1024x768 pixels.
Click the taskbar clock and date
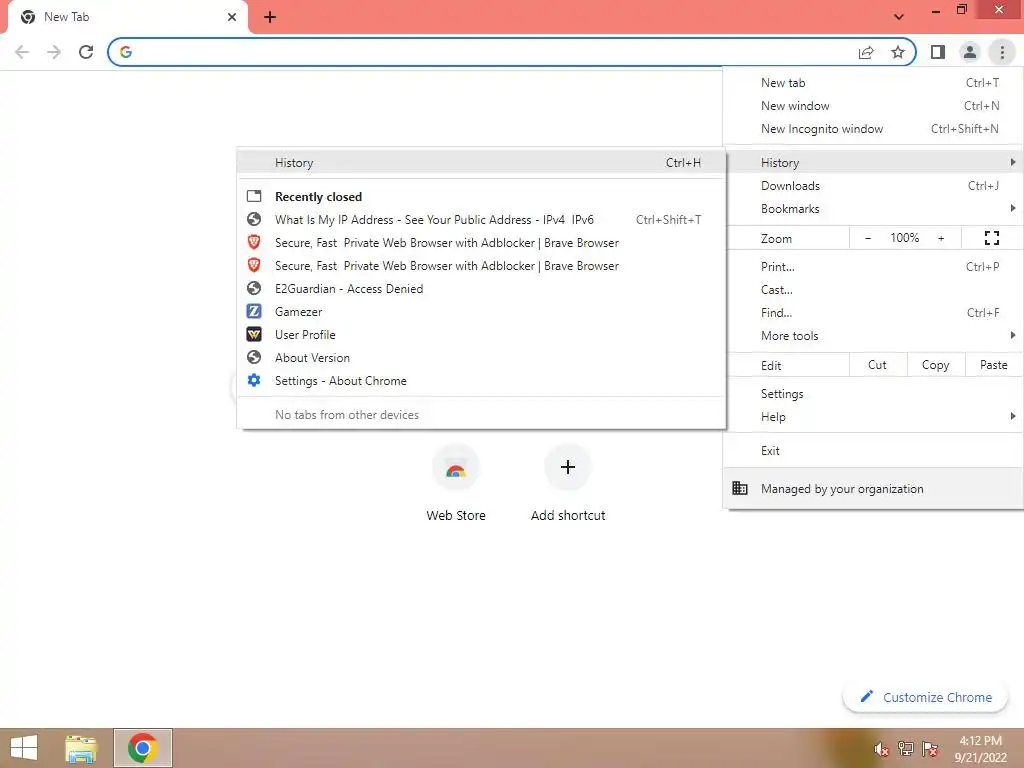(980, 749)
